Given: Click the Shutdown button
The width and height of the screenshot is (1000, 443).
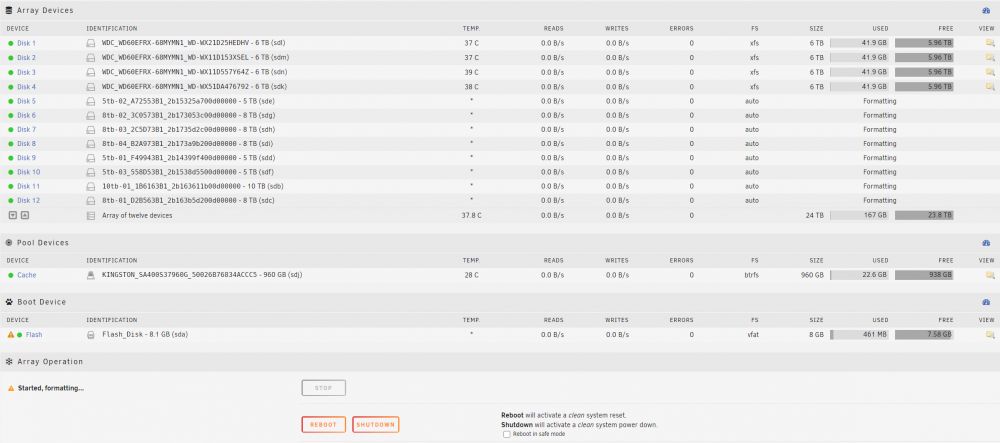Looking at the screenshot, I should point(376,425).
